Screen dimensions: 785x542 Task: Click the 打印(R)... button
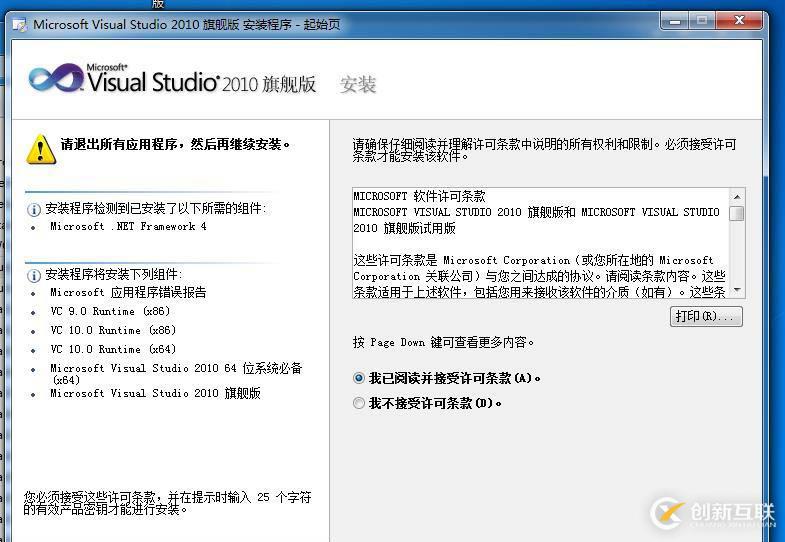click(706, 316)
